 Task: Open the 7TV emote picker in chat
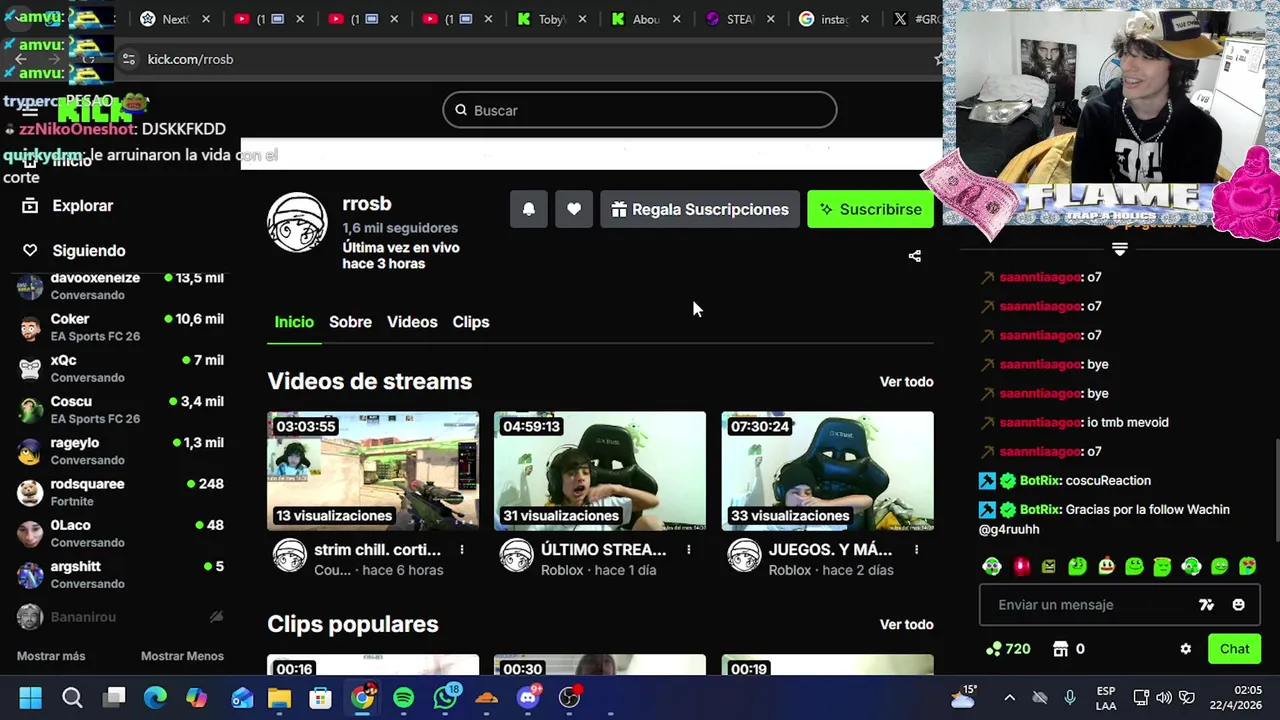point(1206,605)
